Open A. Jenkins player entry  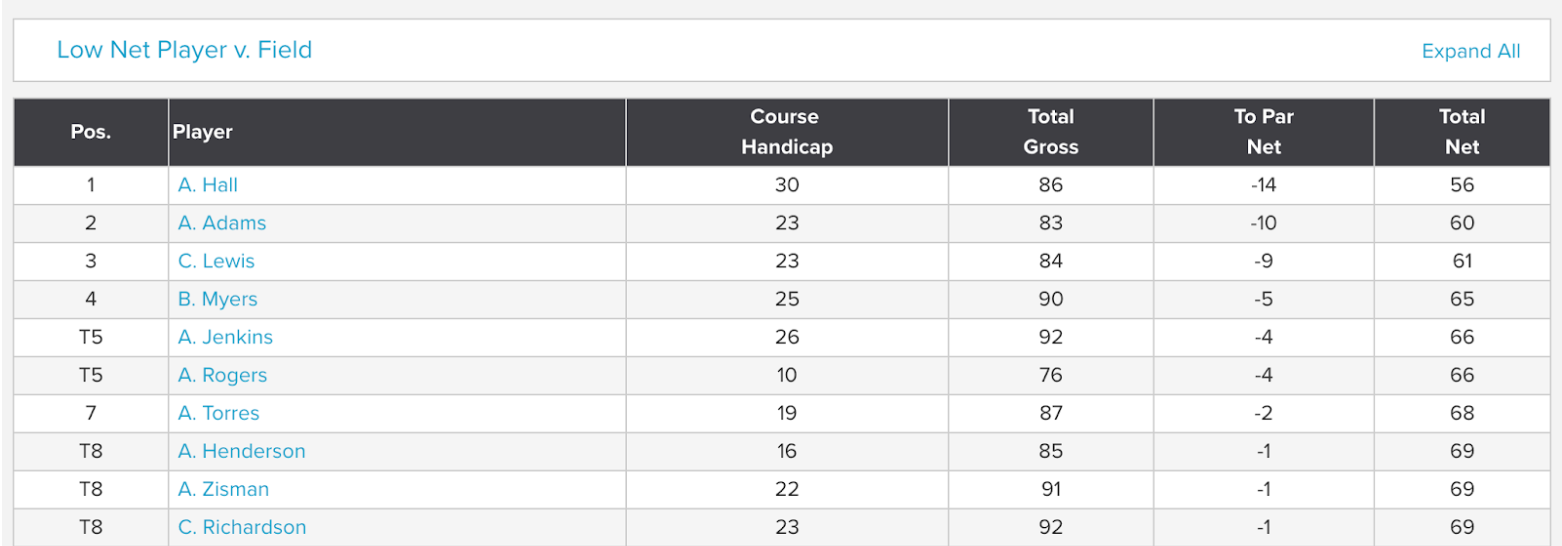click(x=225, y=337)
